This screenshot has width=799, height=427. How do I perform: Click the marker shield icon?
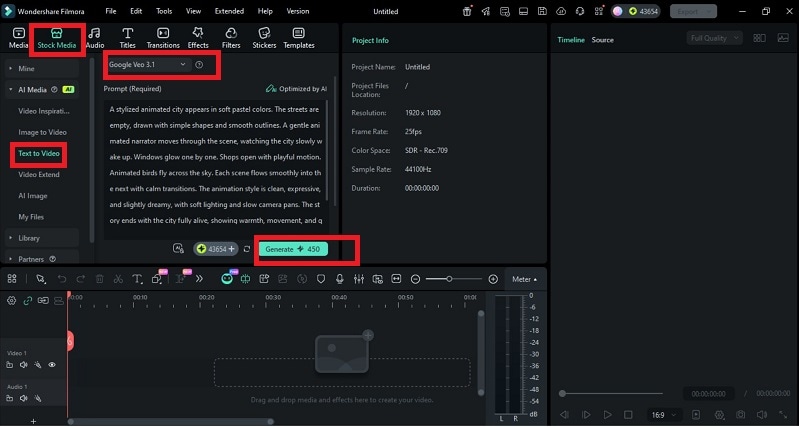point(321,279)
